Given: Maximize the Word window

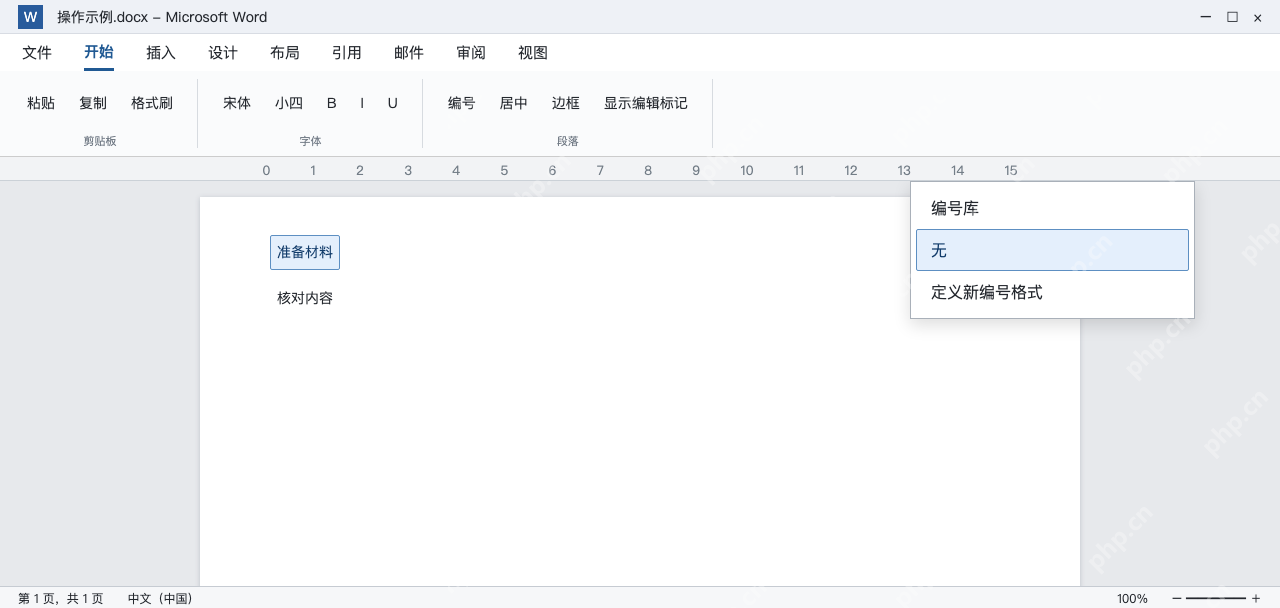Looking at the screenshot, I should 1232,17.
